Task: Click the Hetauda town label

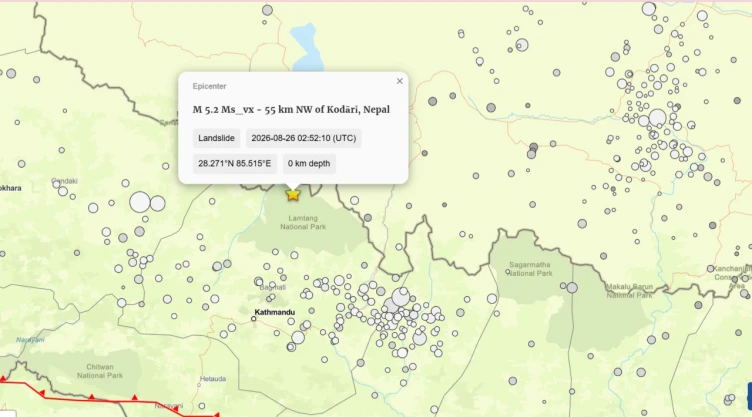Action: coord(213,379)
